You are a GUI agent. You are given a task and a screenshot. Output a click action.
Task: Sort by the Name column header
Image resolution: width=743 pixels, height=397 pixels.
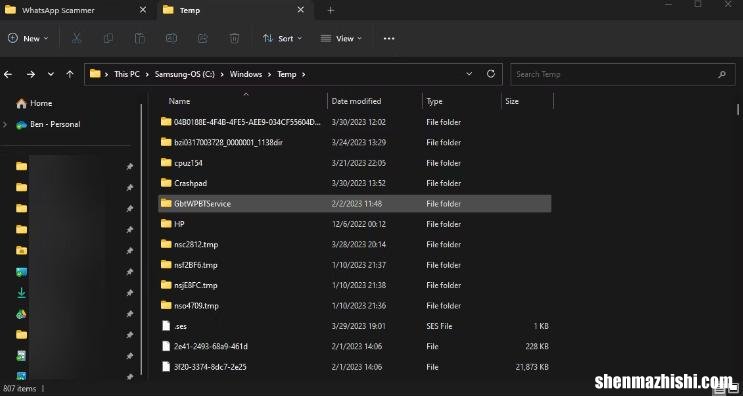(x=179, y=101)
